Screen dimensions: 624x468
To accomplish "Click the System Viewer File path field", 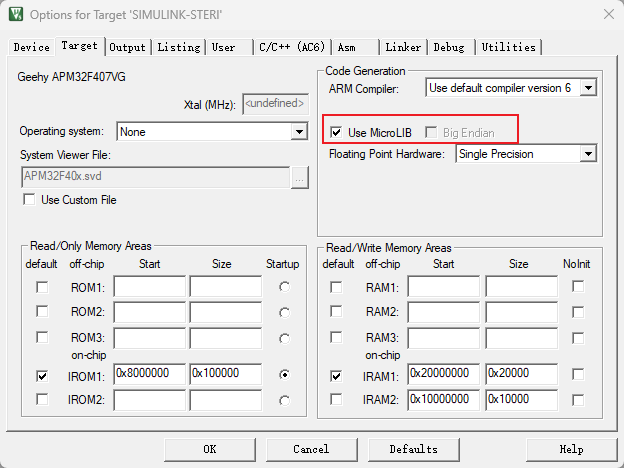I will point(155,177).
